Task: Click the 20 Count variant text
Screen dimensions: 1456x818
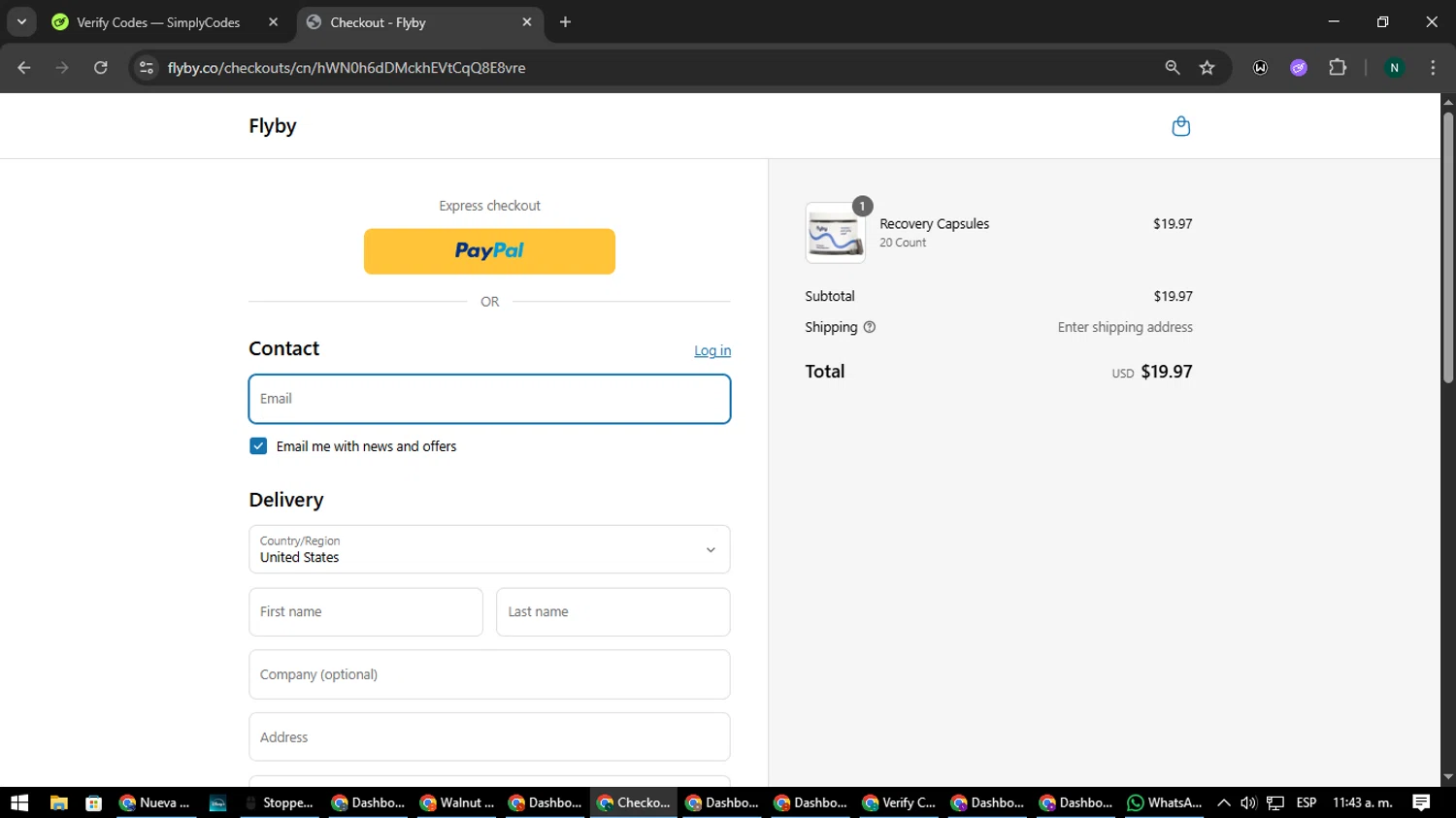Action: 903,243
